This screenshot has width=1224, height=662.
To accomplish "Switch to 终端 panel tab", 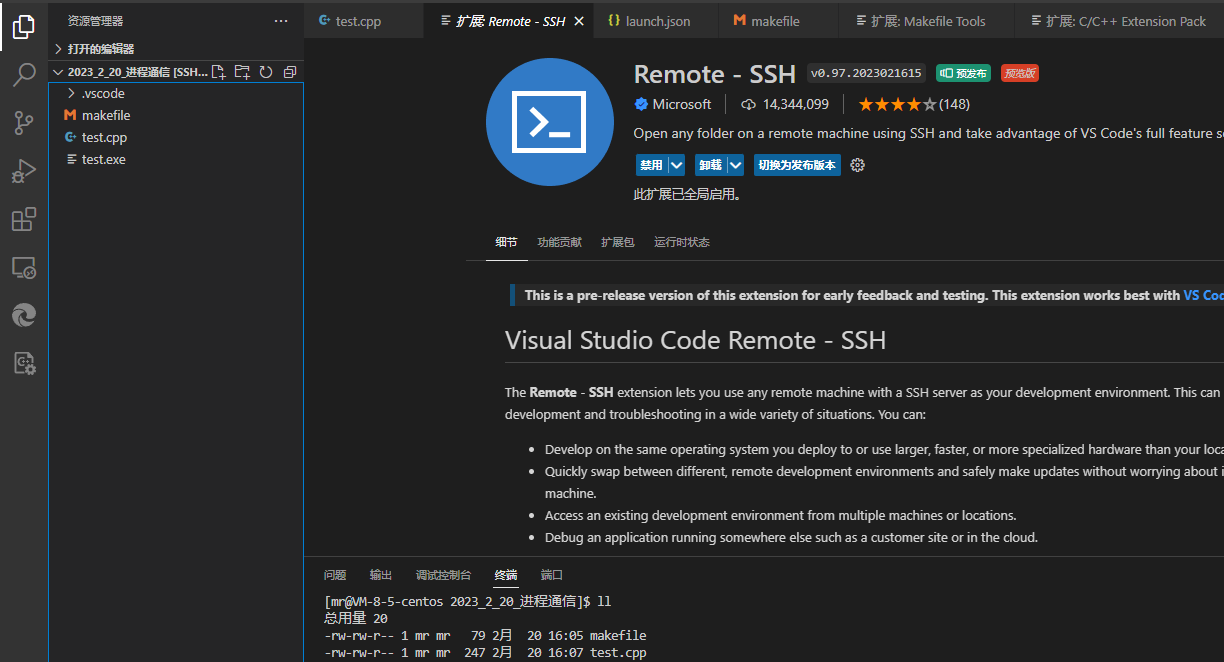I will 506,575.
